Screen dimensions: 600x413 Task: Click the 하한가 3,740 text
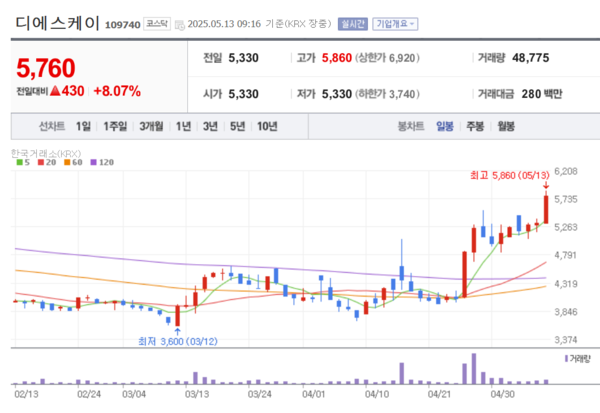pyautogui.click(x=387, y=94)
